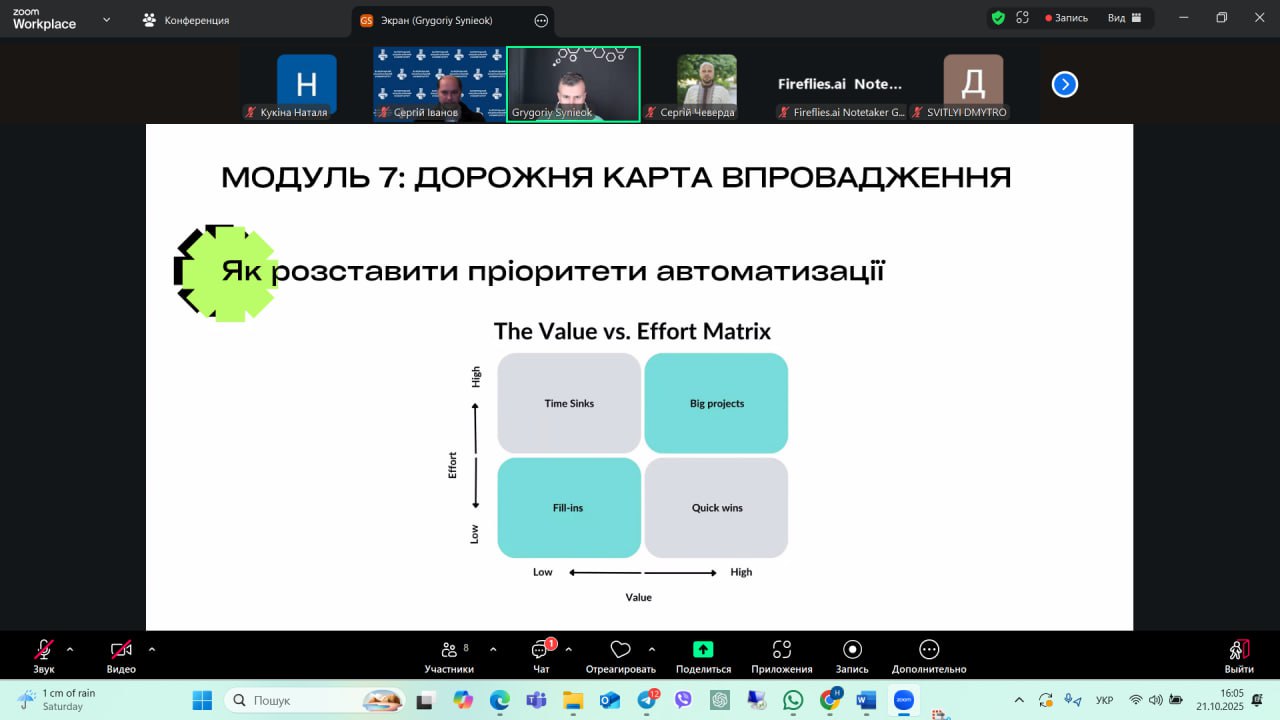Open Zoom Workplace dropdown menu
Image resolution: width=1280 pixels, height=720 pixels.
click(107, 19)
